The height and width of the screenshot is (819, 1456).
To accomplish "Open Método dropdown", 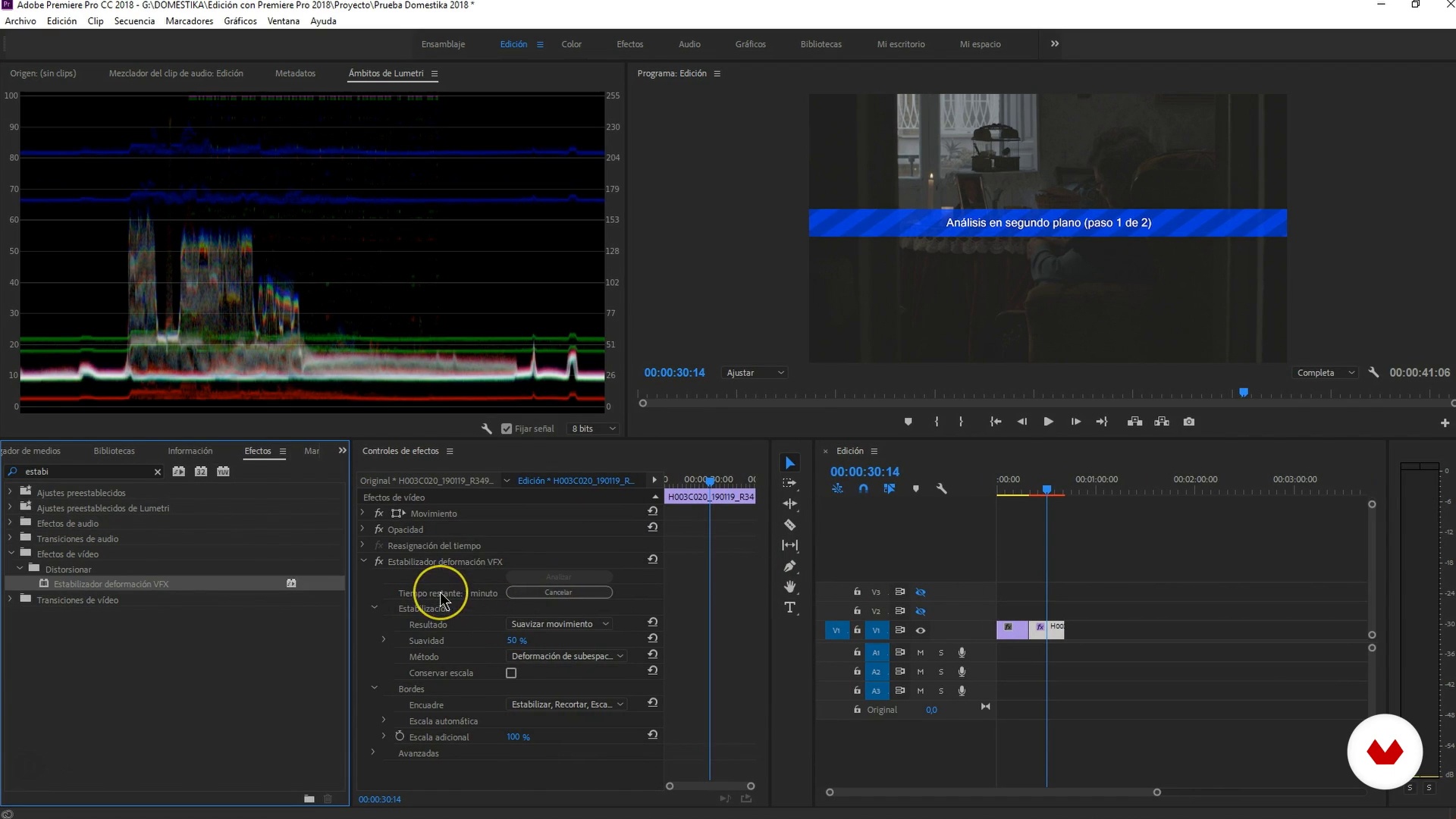I will tap(566, 656).
